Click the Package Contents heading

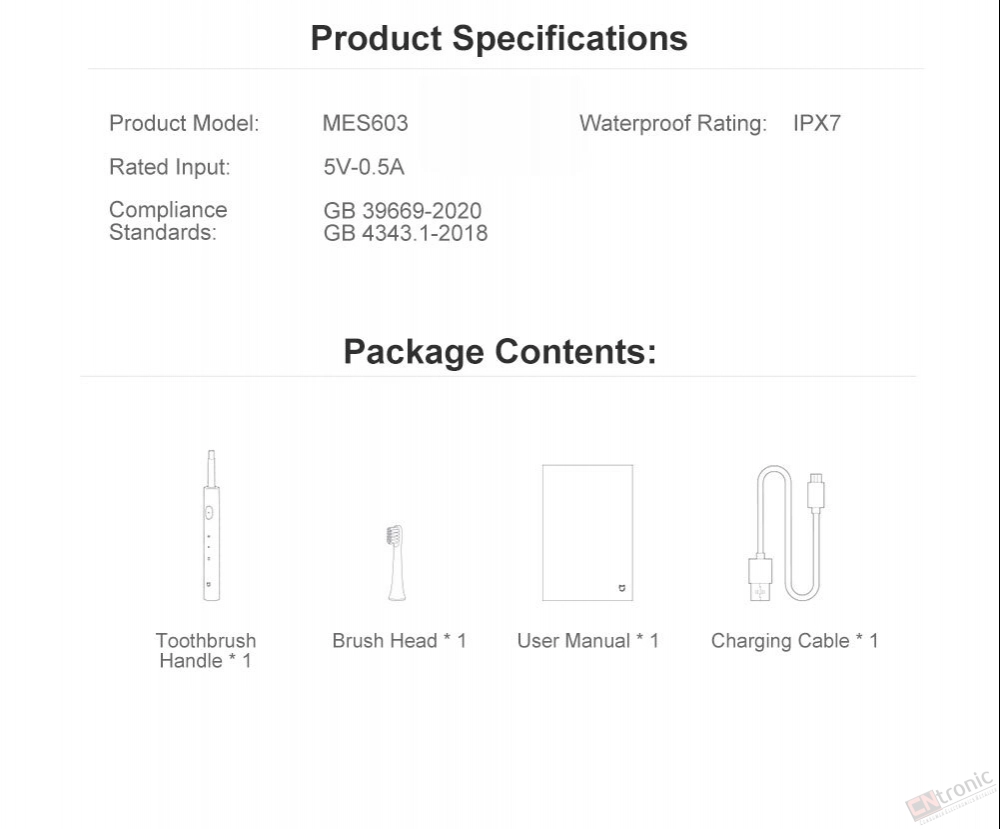click(500, 351)
